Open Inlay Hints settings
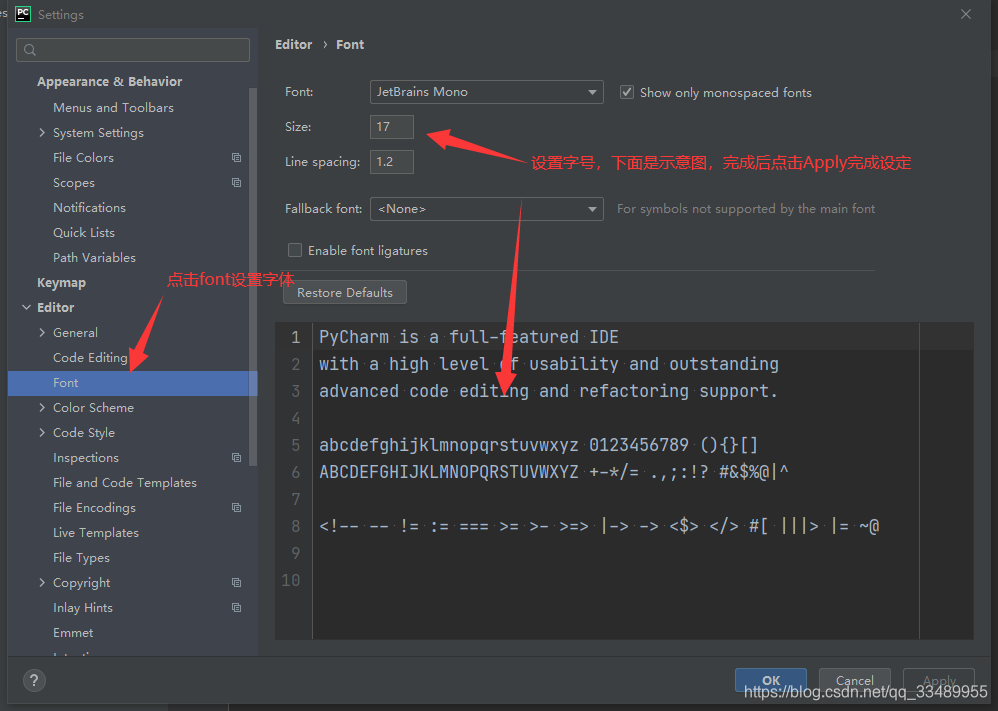Screen dimensions: 998x711 (83, 607)
